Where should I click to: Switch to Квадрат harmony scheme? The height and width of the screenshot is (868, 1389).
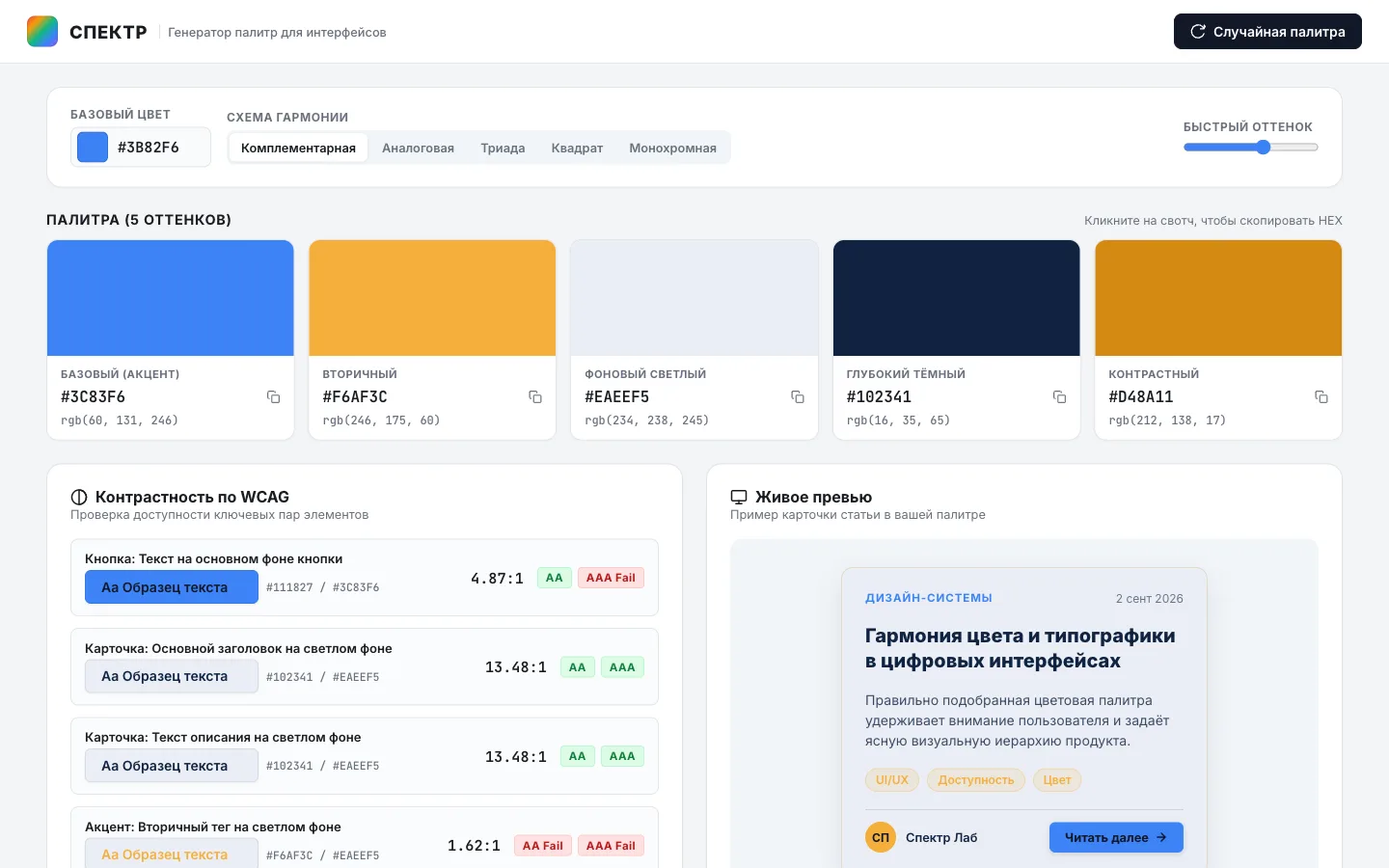tap(577, 148)
